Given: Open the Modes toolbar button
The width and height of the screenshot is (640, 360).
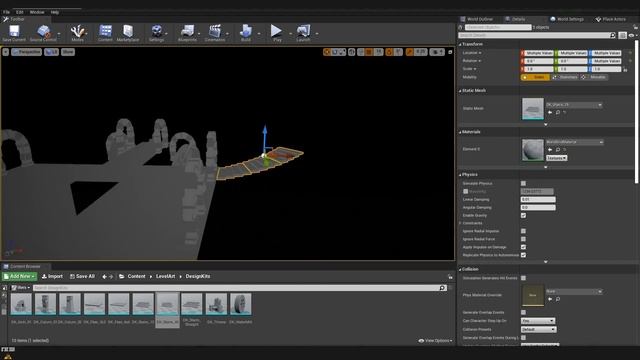Looking at the screenshot, I should pyautogui.click(x=77, y=33).
